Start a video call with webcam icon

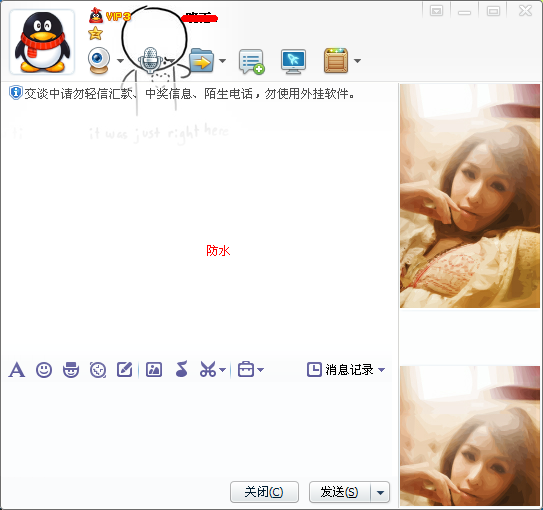99,61
